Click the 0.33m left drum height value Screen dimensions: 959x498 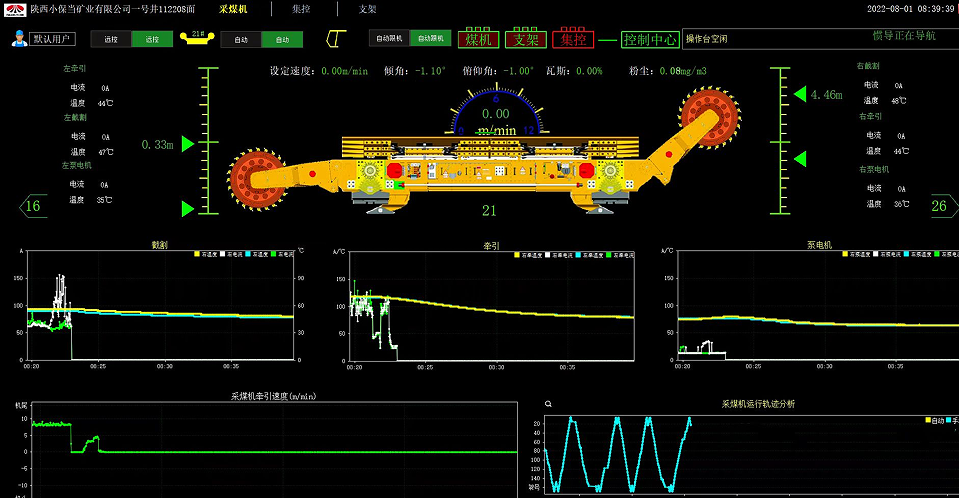pos(158,145)
